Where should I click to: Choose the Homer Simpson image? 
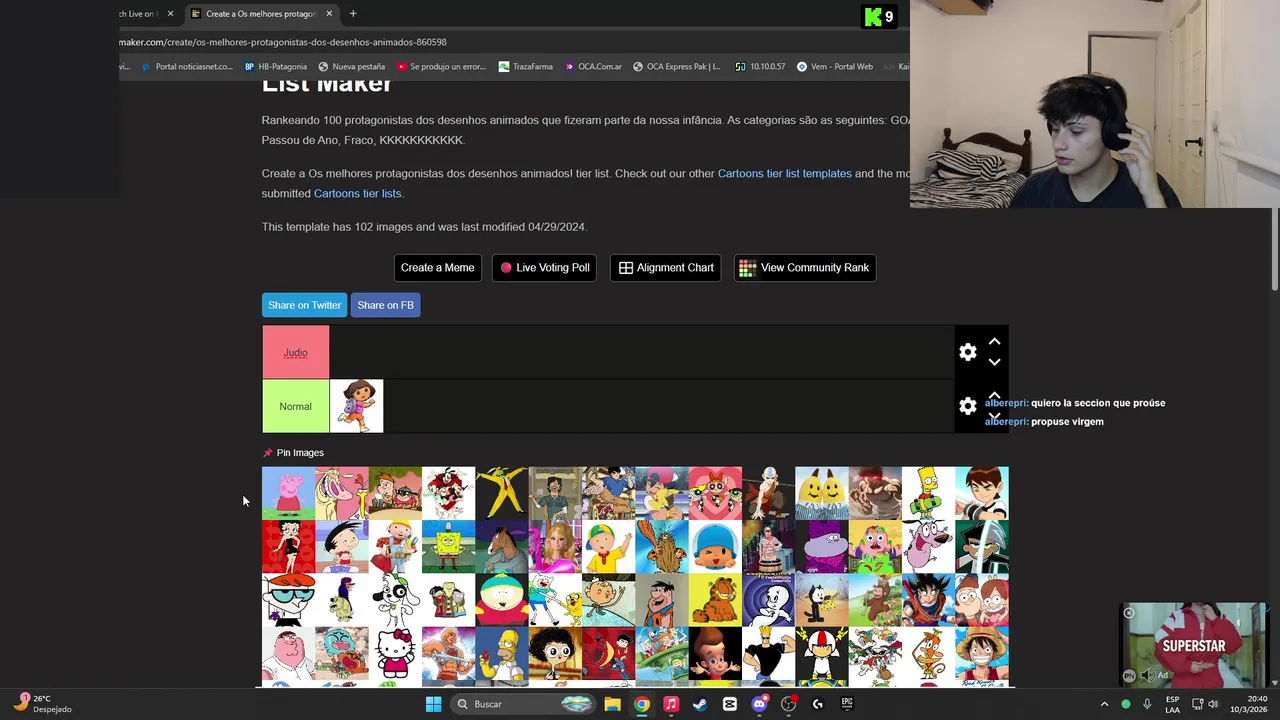point(502,653)
